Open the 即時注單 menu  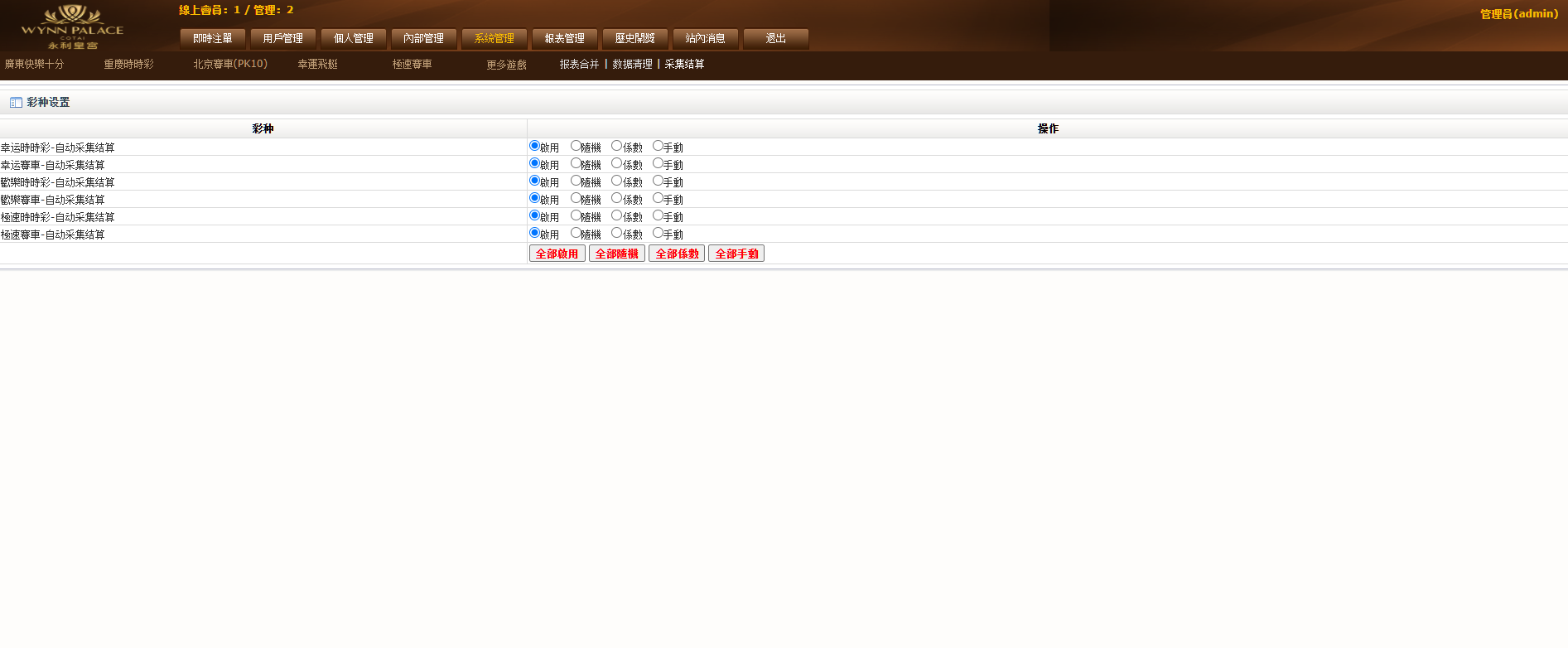[213, 39]
